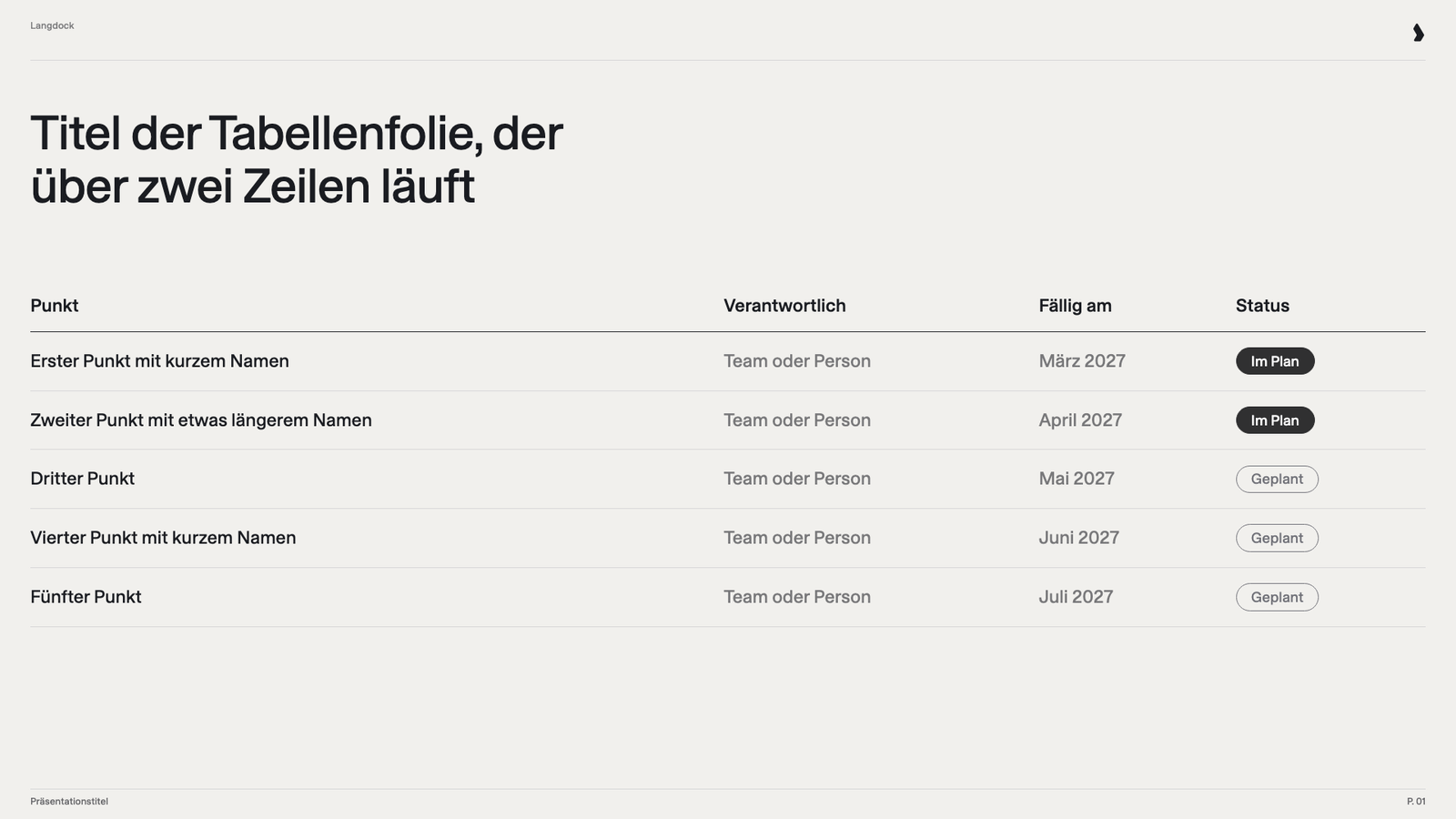The height and width of the screenshot is (819, 1456).
Task: Select the 'Fünfter Punkt' cell
Action: 86,597
